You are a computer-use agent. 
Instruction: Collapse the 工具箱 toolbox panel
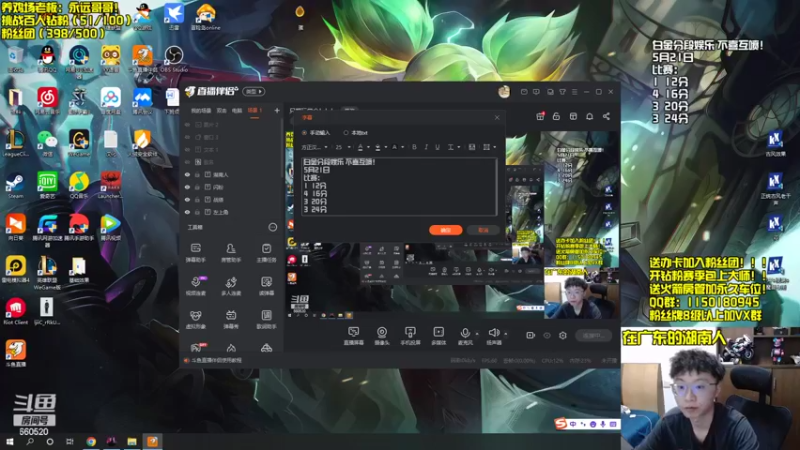[272, 227]
